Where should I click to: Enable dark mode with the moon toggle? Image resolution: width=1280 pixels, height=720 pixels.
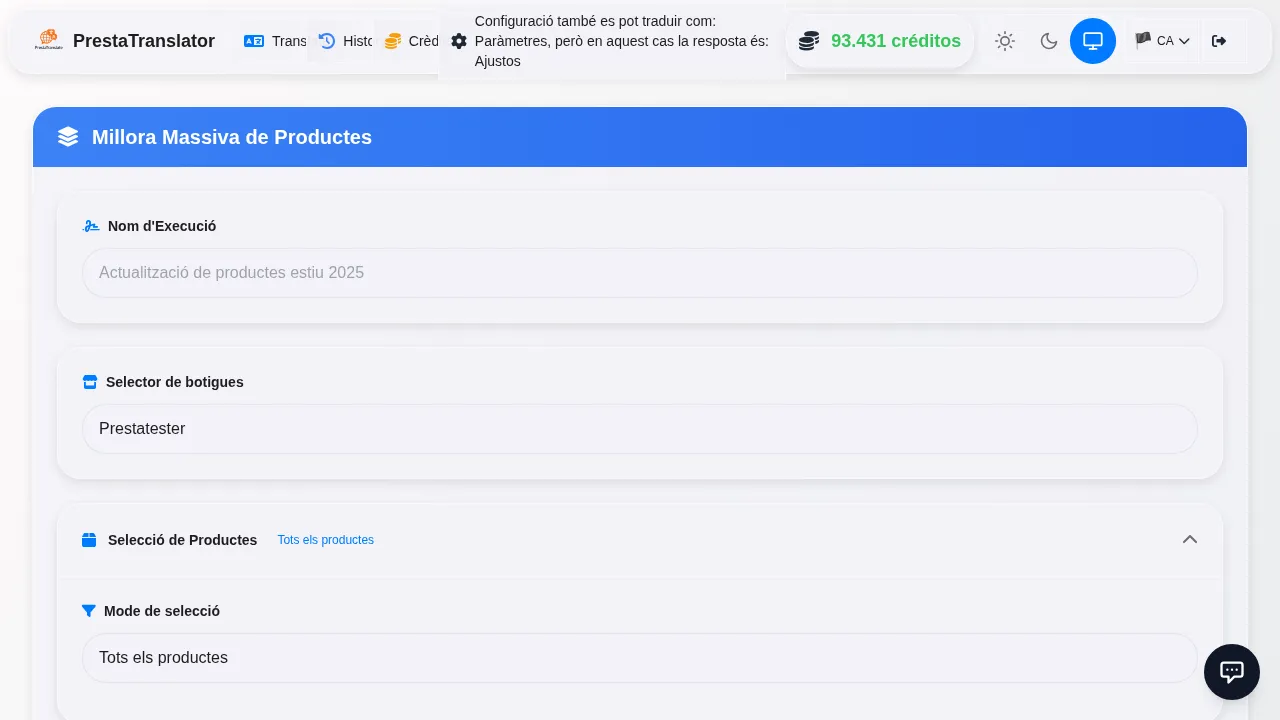[1049, 41]
